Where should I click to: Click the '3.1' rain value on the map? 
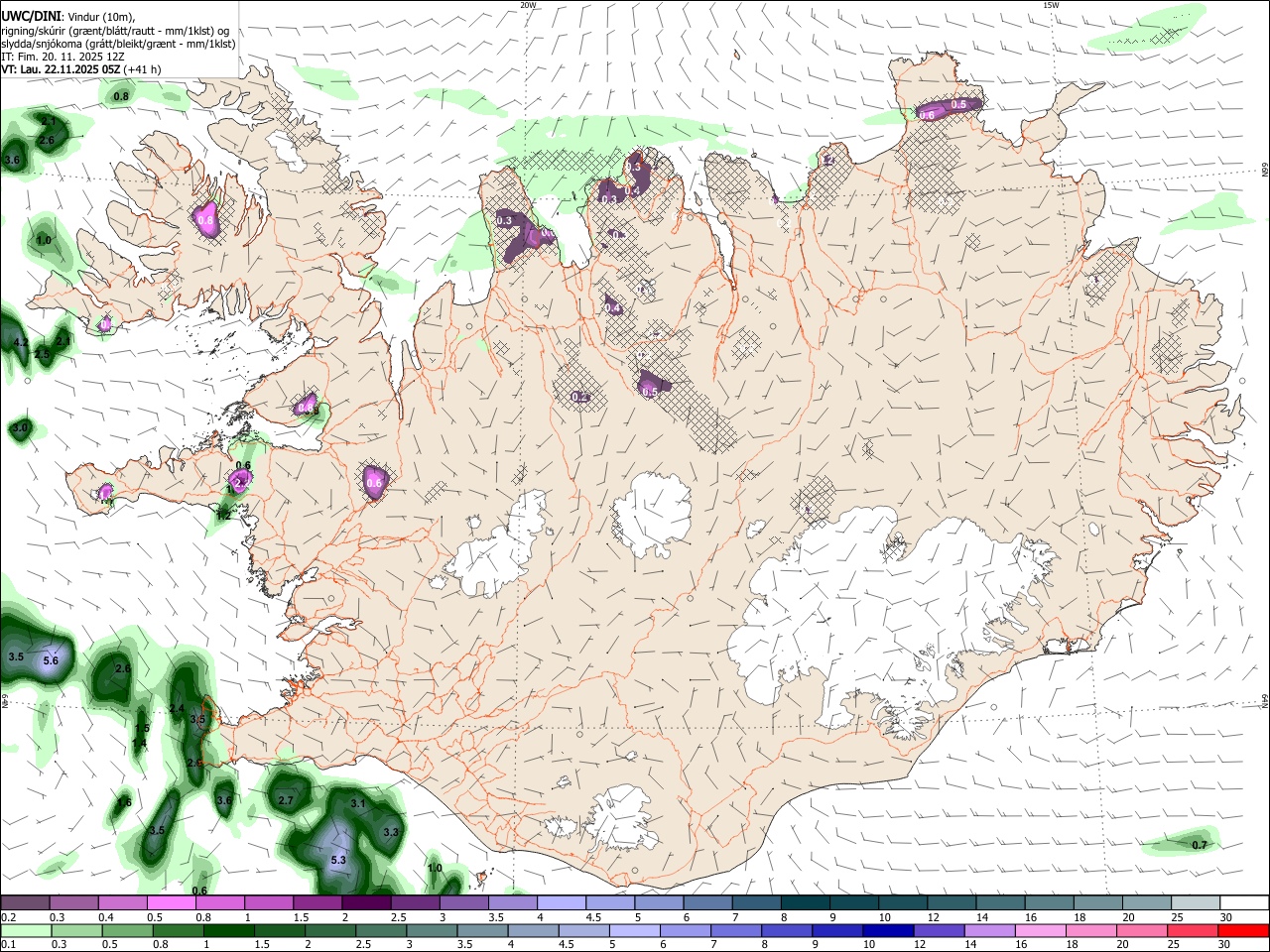pyautogui.click(x=358, y=803)
